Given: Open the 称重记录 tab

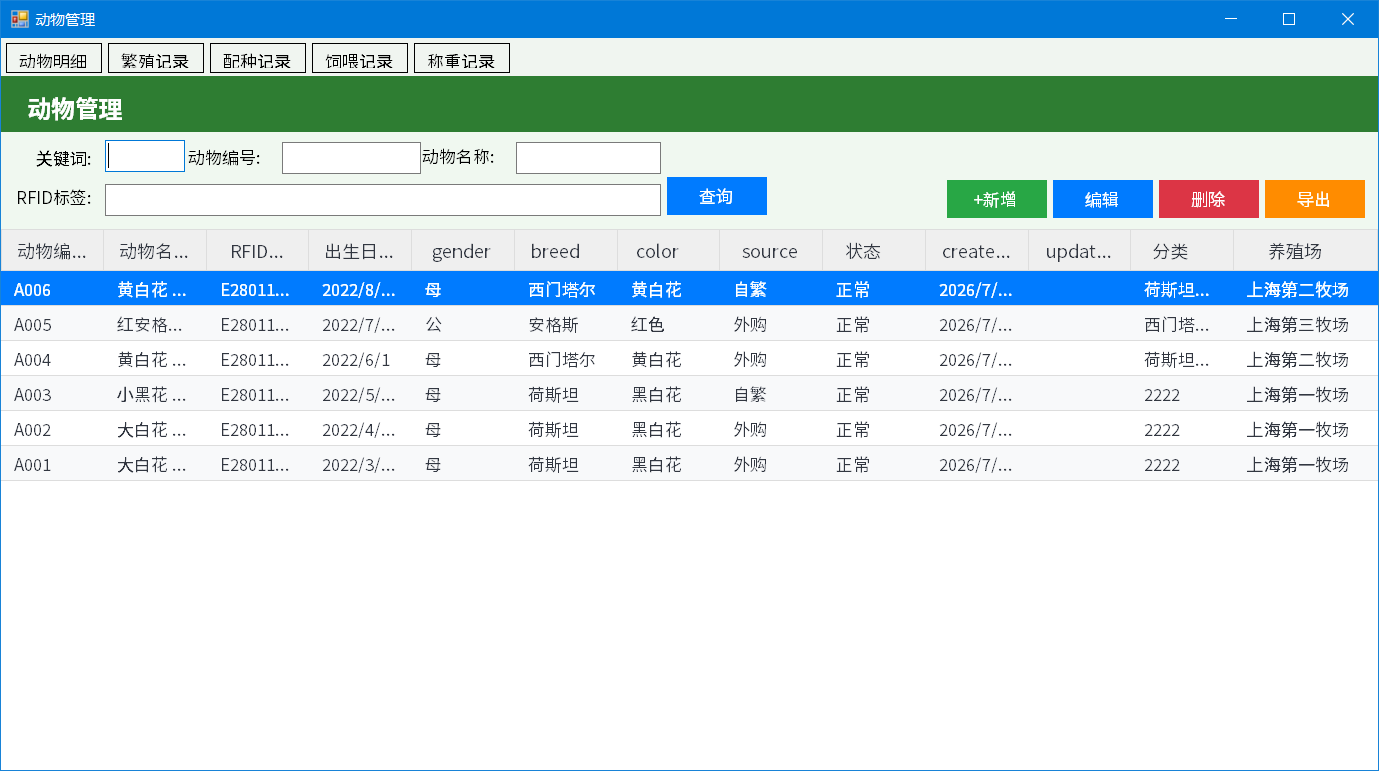Looking at the screenshot, I should (462, 59).
